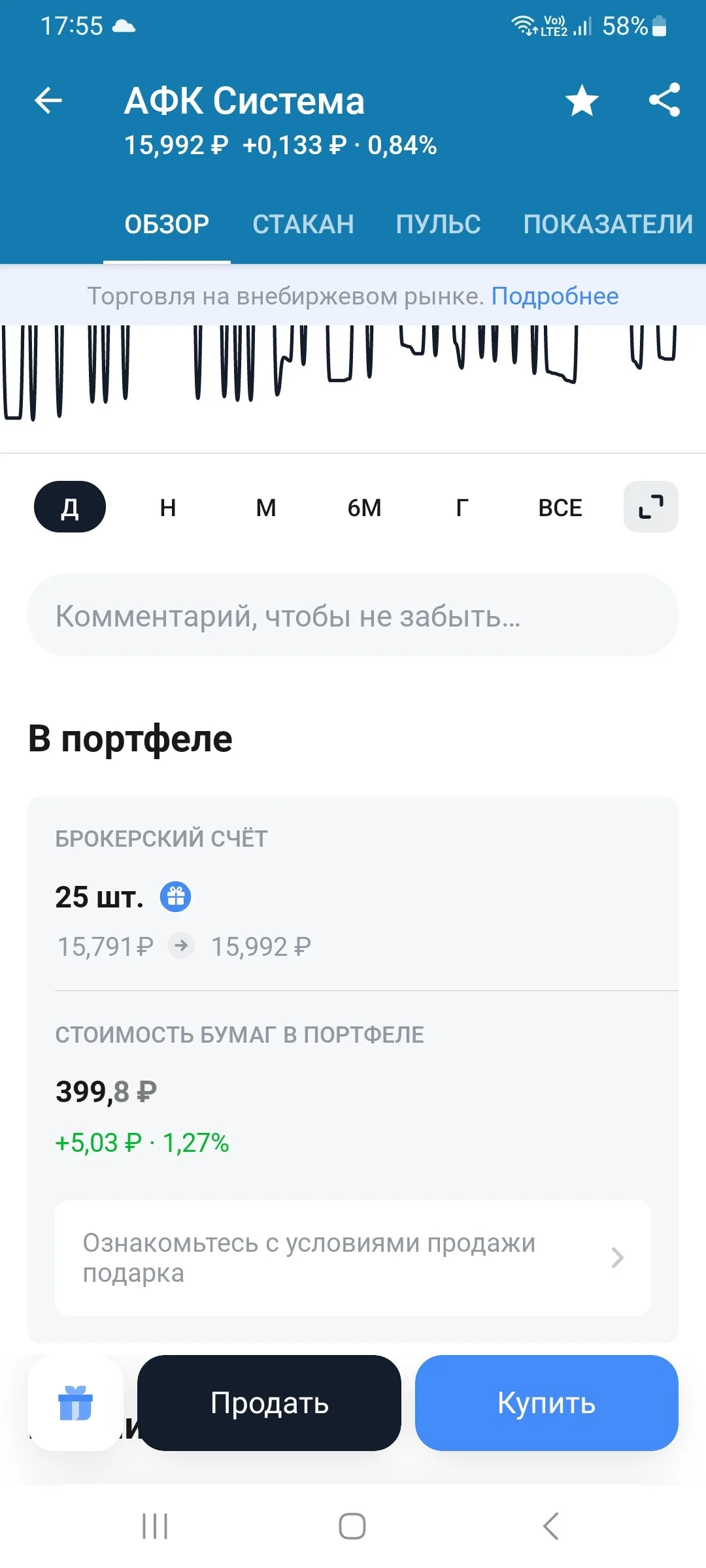Viewport: 706px width, 1568px height.
Task: Toggle the favorite star for АФК Система
Action: pyautogui.click(x=582, y=101)
